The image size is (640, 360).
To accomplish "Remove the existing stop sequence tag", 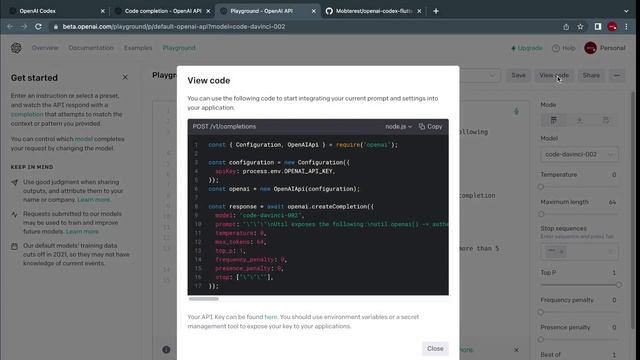I will 562,252.
